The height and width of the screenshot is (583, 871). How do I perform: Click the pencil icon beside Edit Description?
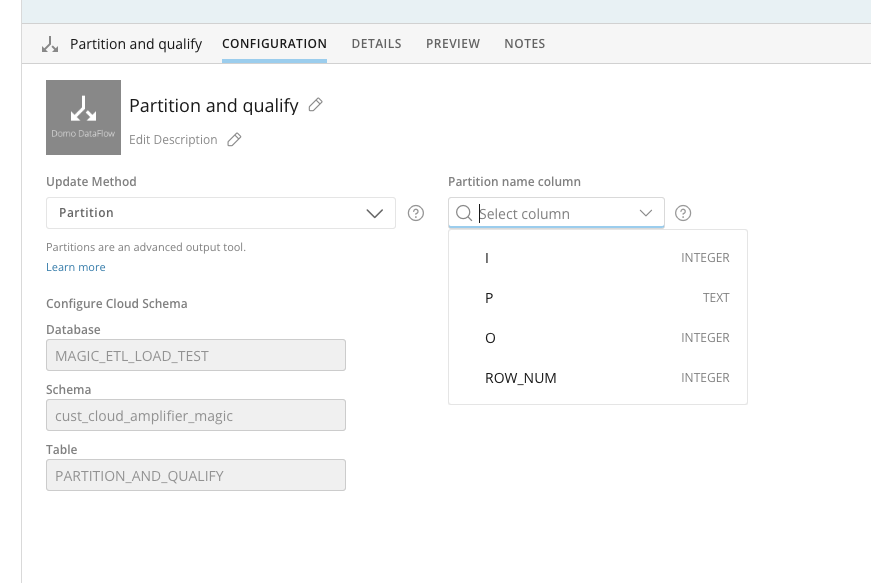[x=234, y=140]
